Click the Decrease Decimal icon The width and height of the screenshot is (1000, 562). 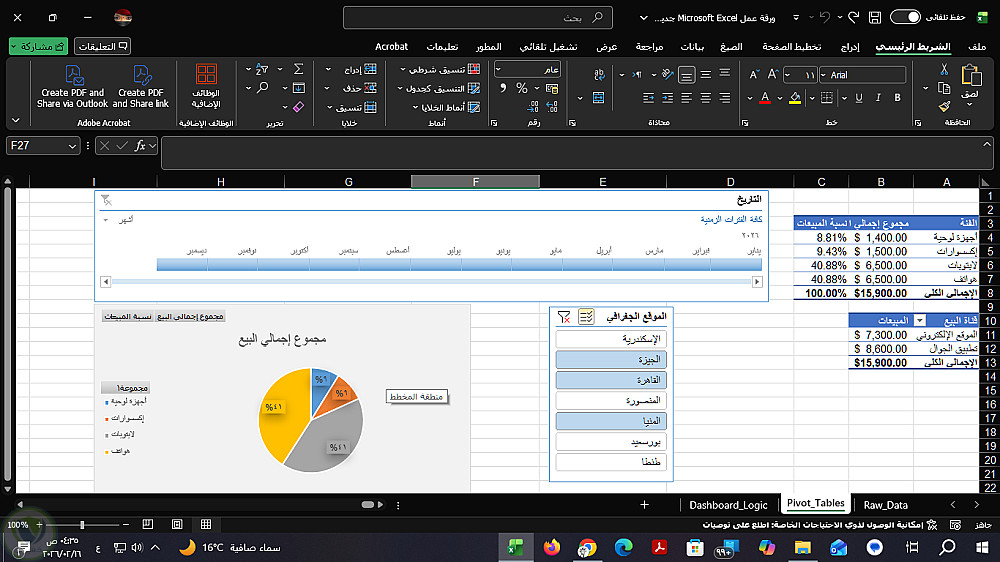click(x=533, y=107)
